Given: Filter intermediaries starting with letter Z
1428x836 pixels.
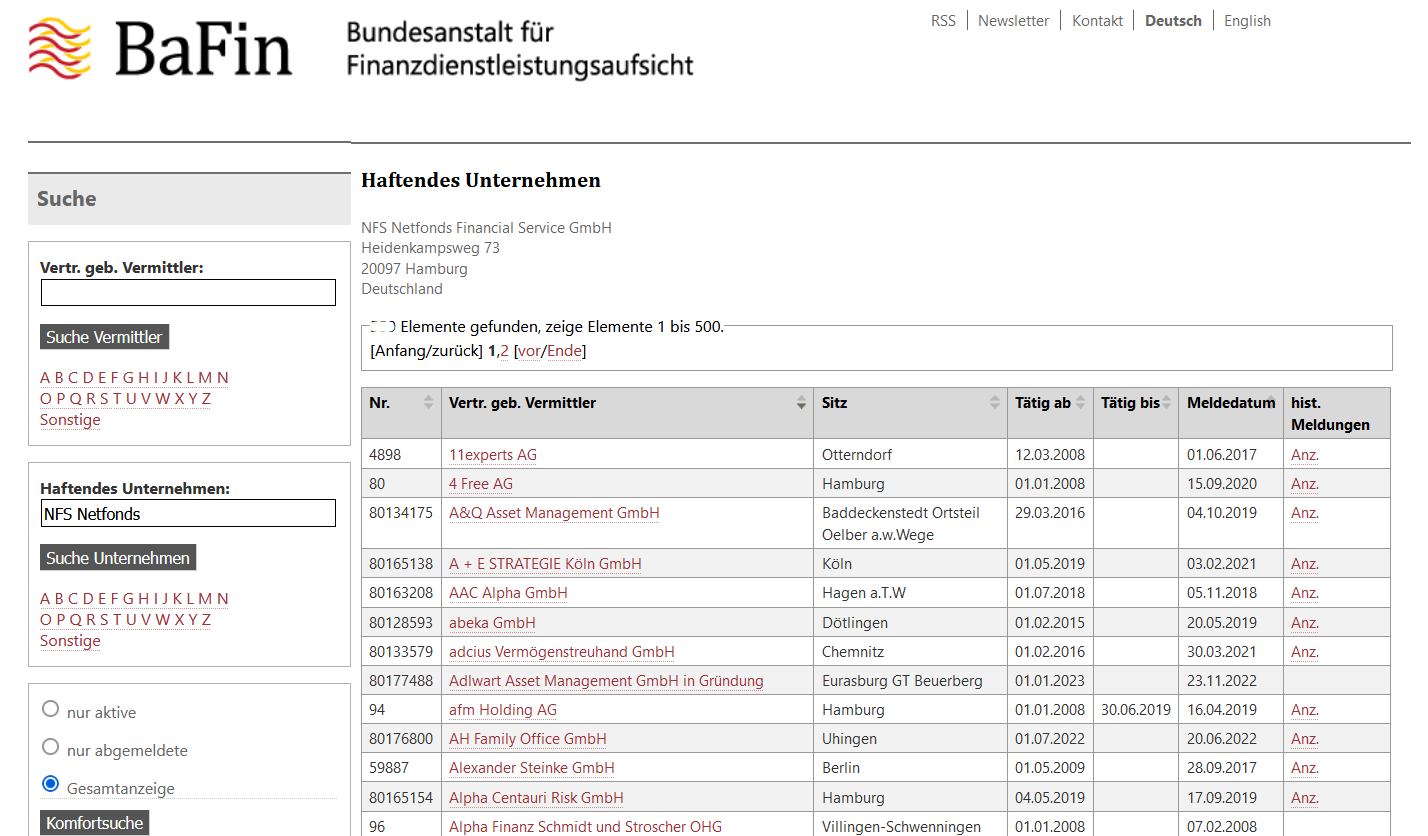Looking at the screenshot, I should point(206,398).
